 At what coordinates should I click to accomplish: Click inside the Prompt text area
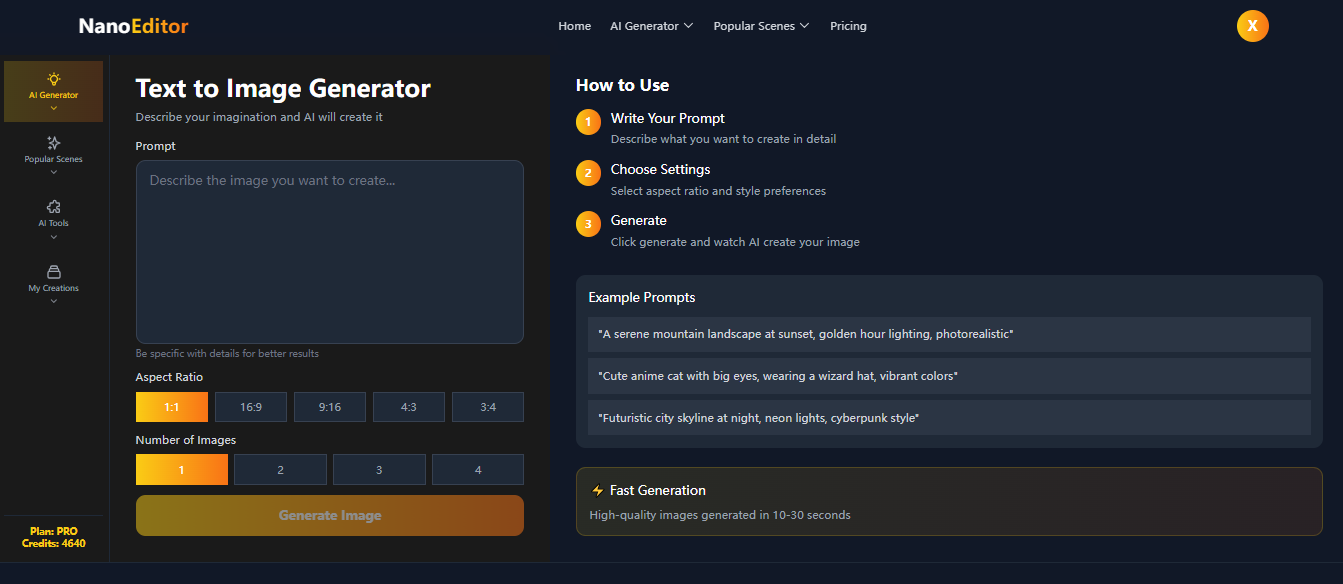[329, 250]
